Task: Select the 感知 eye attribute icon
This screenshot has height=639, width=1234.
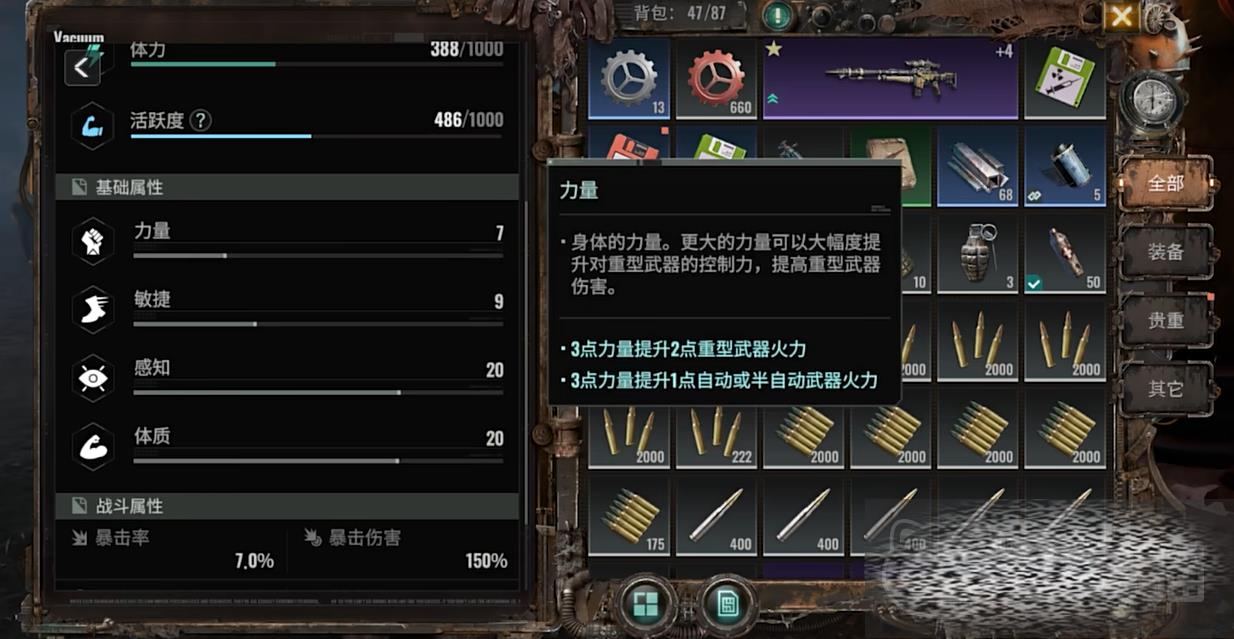Action: click(x=93, y=377)
